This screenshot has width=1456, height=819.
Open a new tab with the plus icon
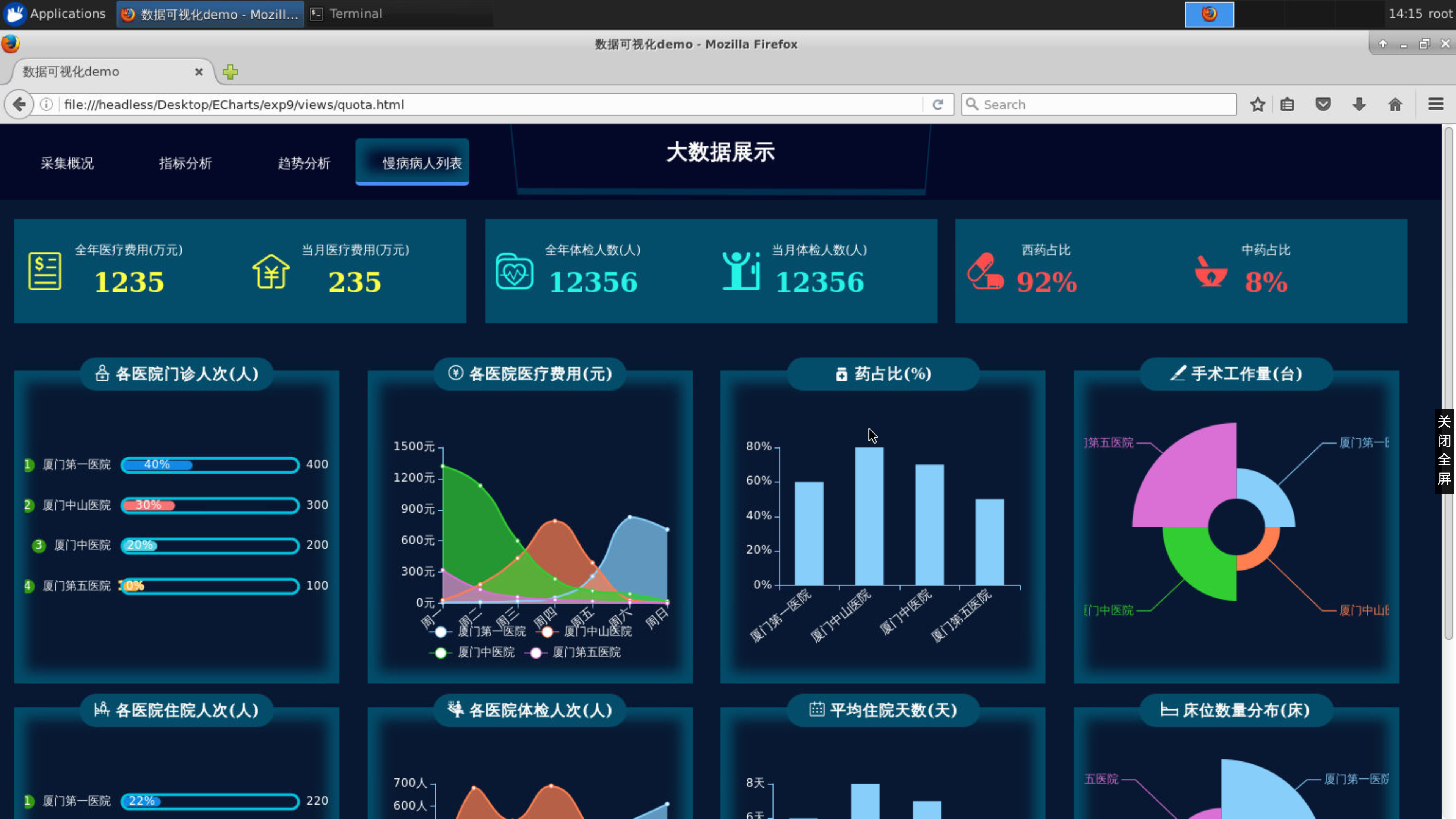click(230, 72)
